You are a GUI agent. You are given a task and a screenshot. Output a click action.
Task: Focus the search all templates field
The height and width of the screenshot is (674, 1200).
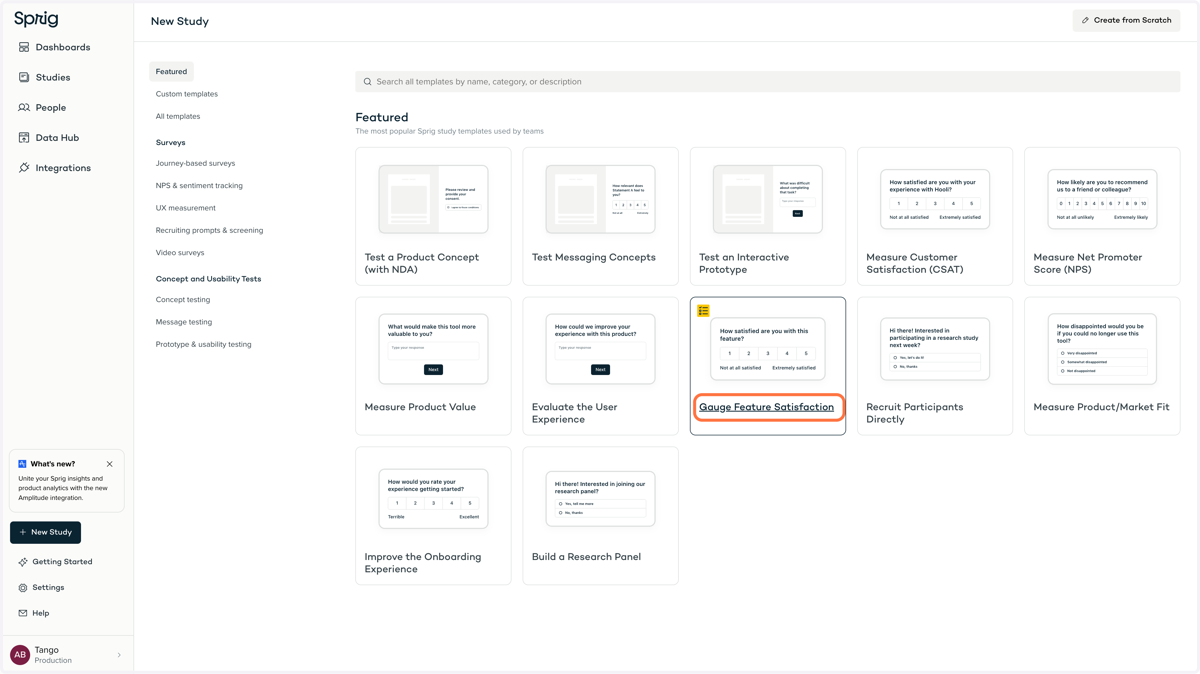pos(768,82)
